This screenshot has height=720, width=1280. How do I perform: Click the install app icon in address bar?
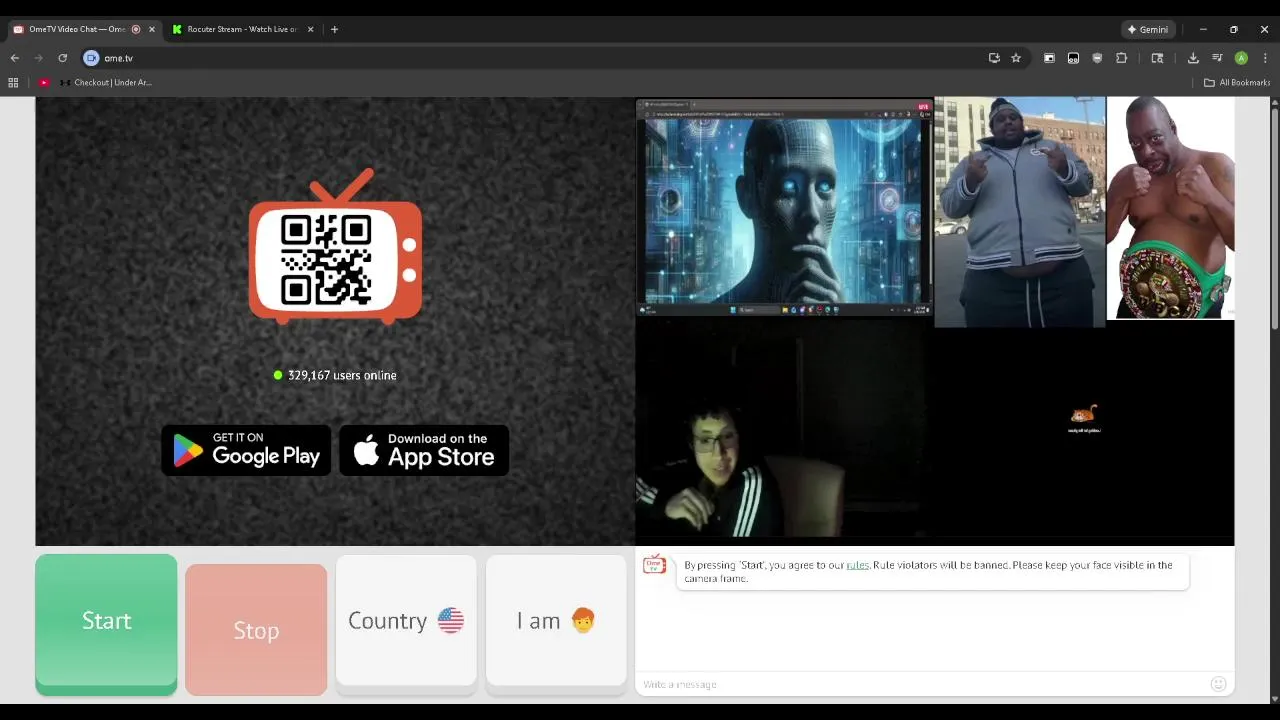(994, 58)
